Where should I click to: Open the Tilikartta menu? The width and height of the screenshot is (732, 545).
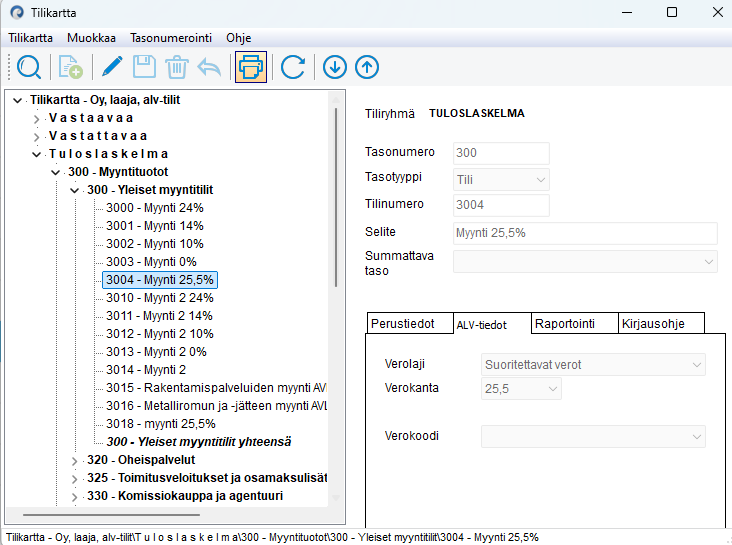30,38
